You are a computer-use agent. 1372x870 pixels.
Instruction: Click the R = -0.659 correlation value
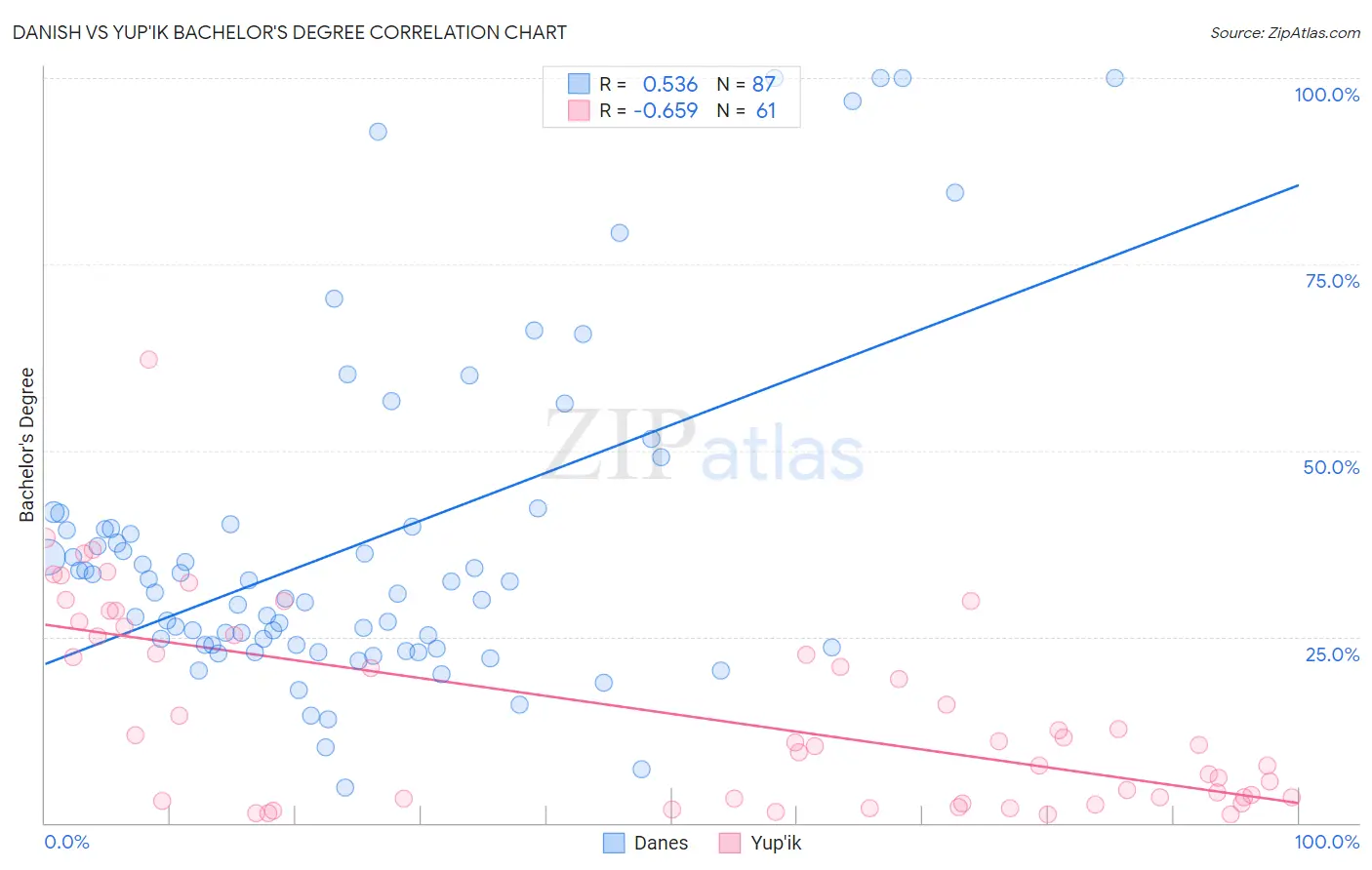point(648,110)
